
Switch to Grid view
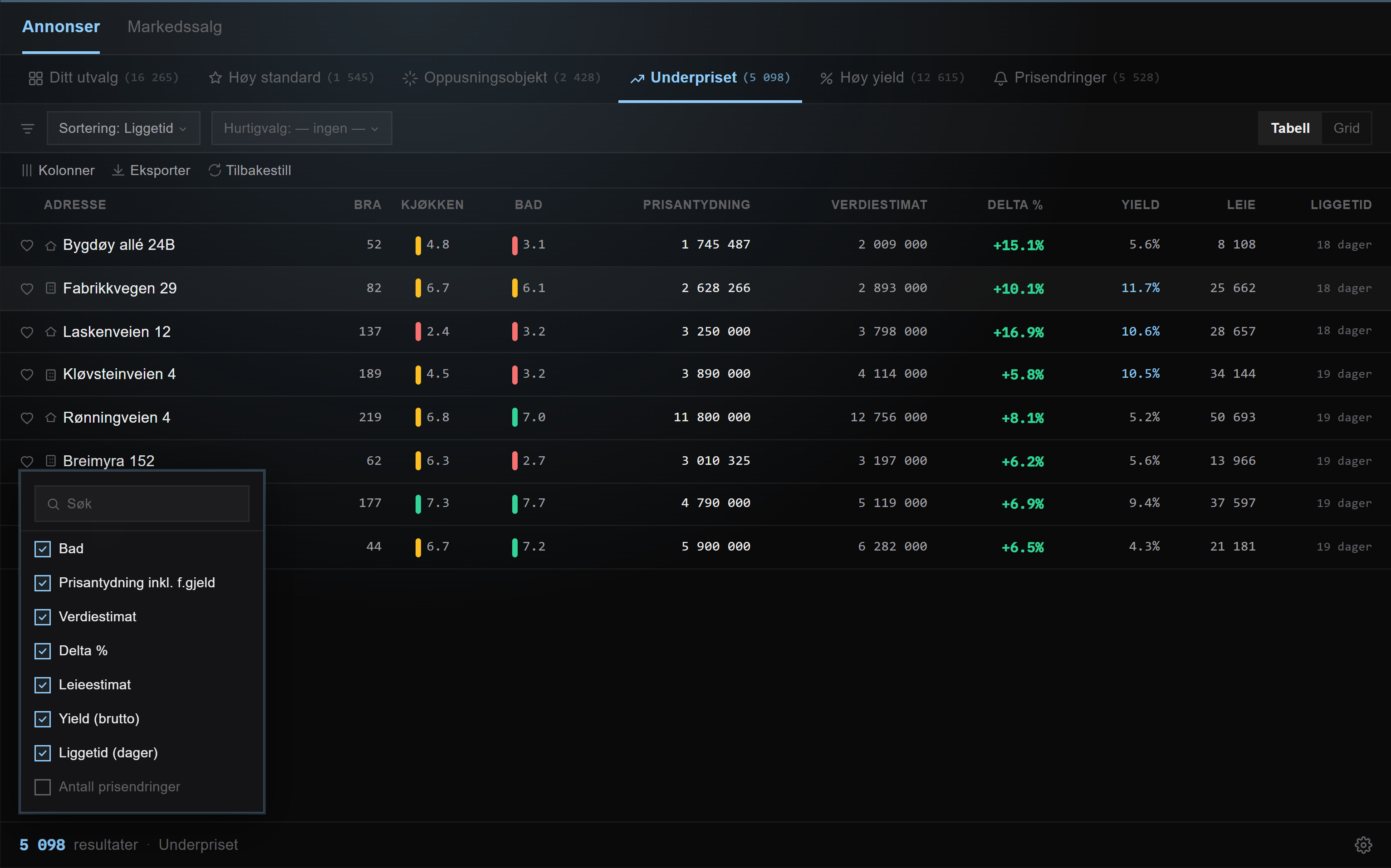click(x=1346, y=128)
